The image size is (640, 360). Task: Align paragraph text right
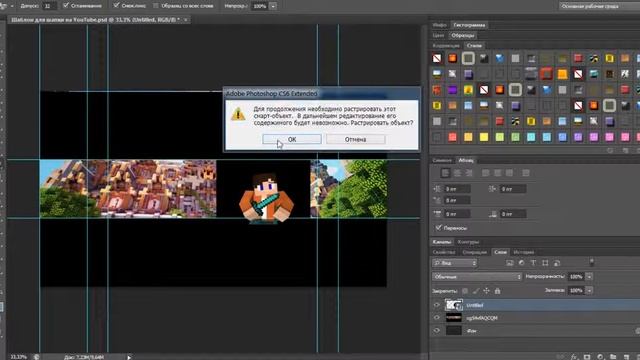pyautogui.click(x=469, y=173)
